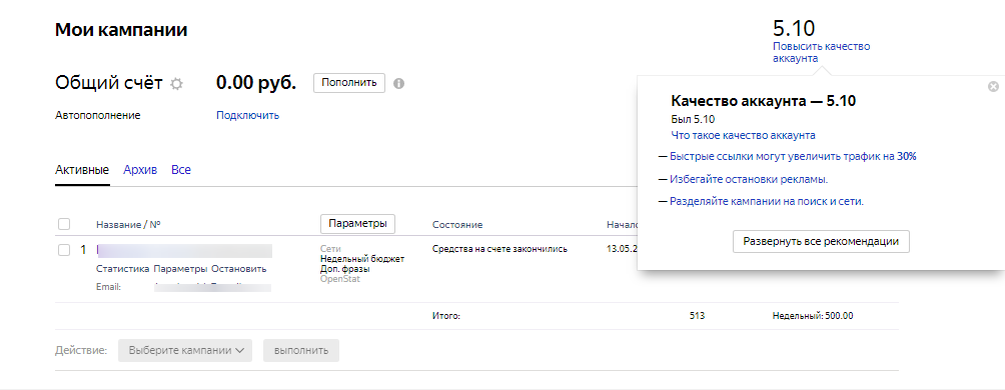
Task: Click the выполнить button
Action: pyautogui.click(x=301, y=350)
